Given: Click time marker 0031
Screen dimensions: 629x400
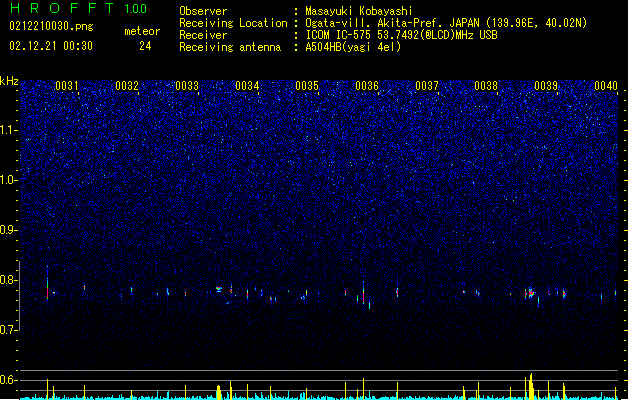Looking at the screenshot, I should (x=67, y=86).
